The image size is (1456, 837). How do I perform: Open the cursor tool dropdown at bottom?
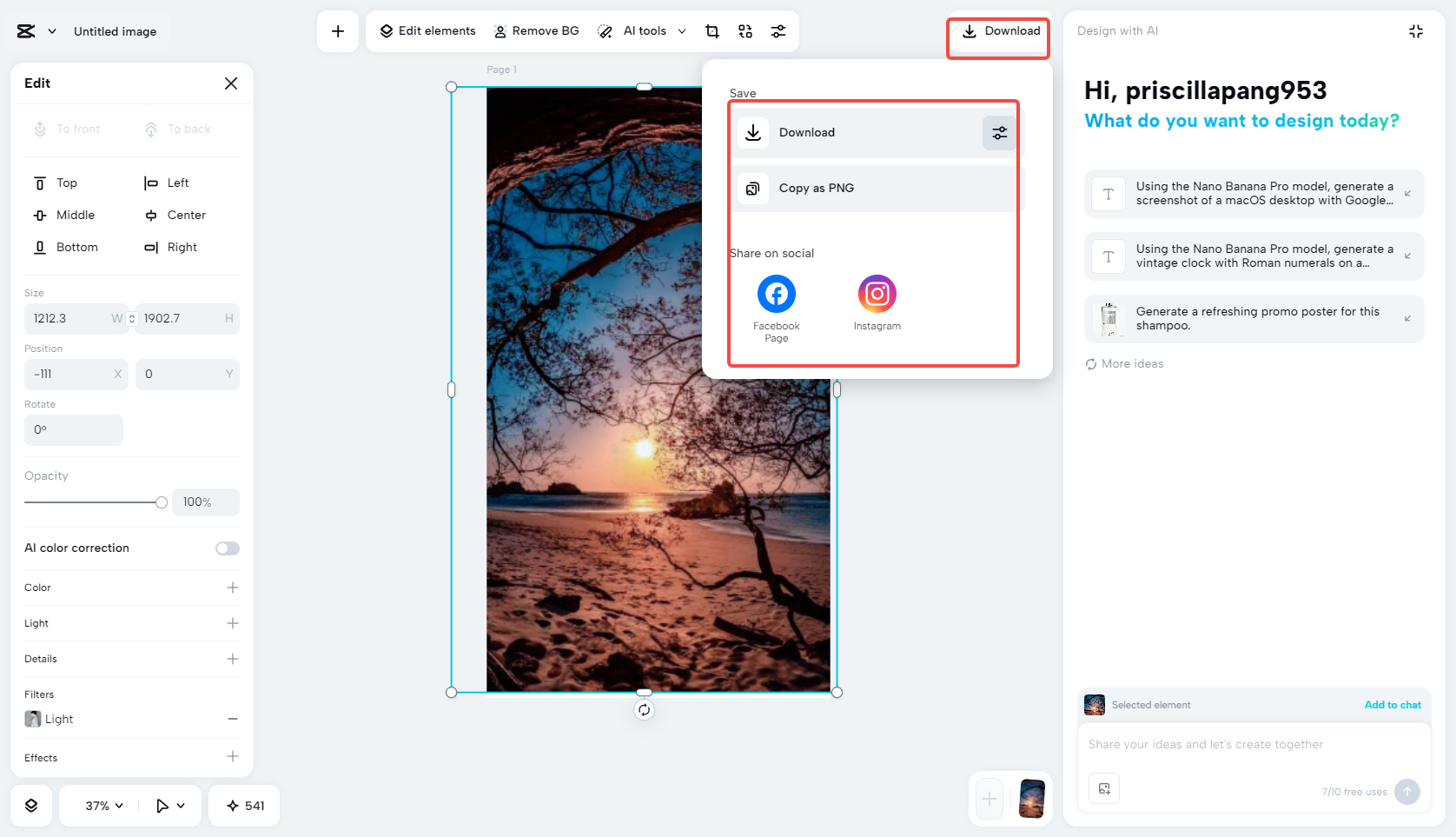170,806
